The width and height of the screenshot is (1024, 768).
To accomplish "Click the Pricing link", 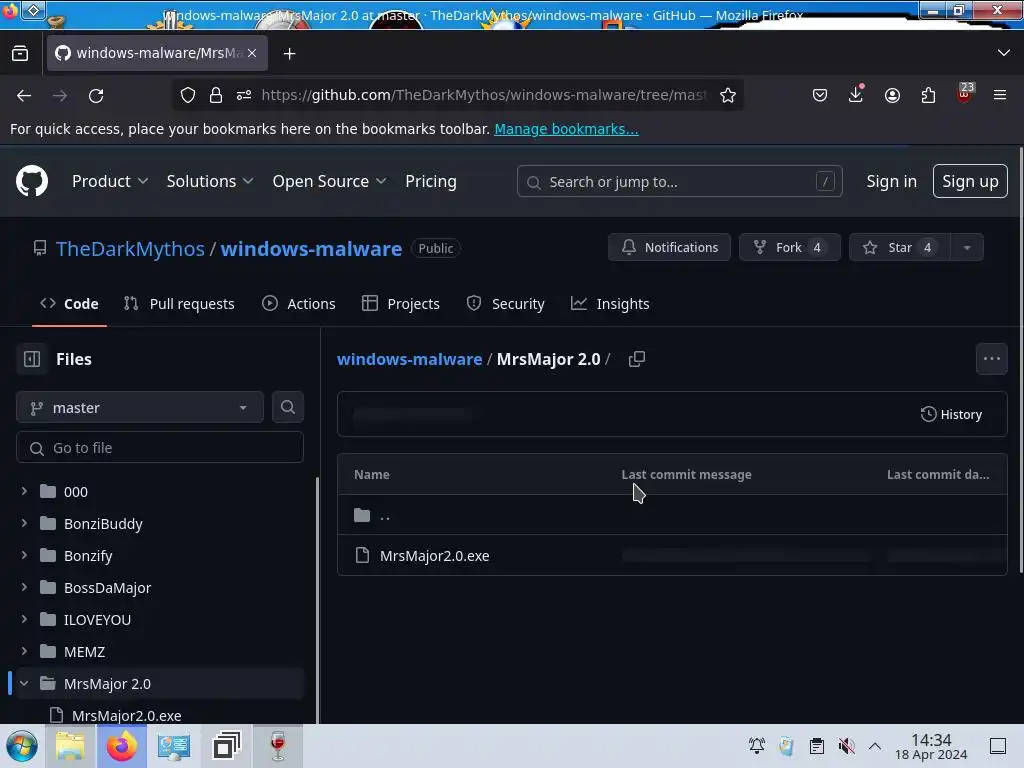I will [431, 181].
